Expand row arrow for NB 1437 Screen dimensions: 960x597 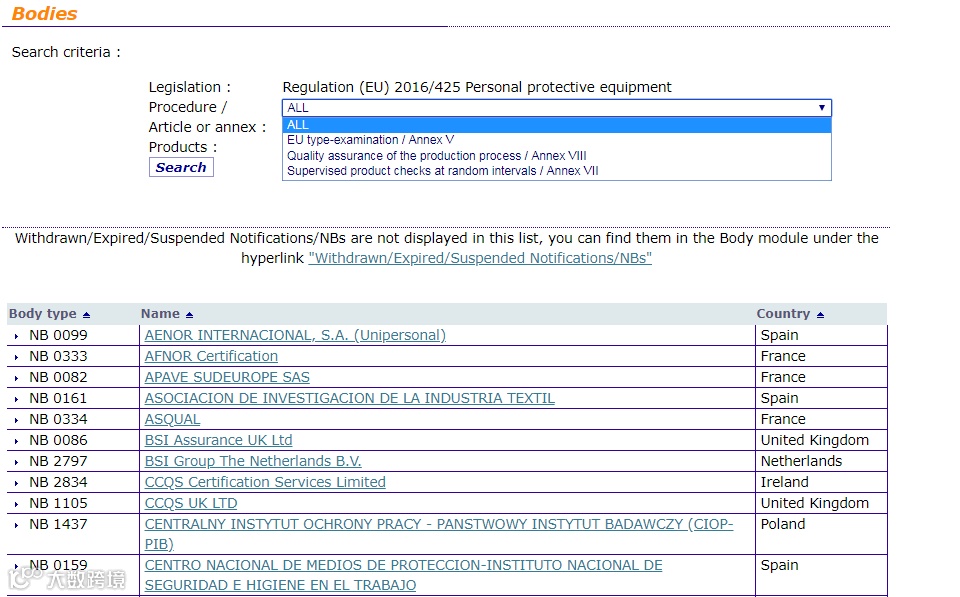pyautogui.click(x=17, y=525)
